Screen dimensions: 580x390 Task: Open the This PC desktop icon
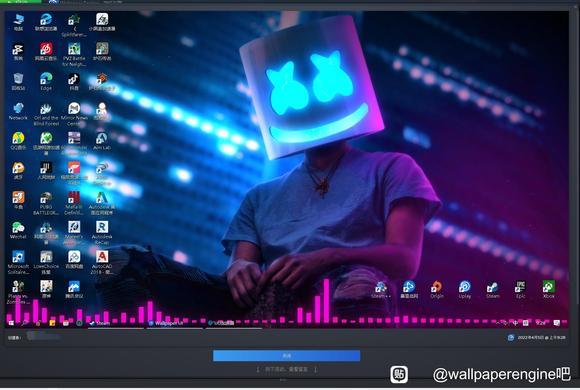(18, 21)
